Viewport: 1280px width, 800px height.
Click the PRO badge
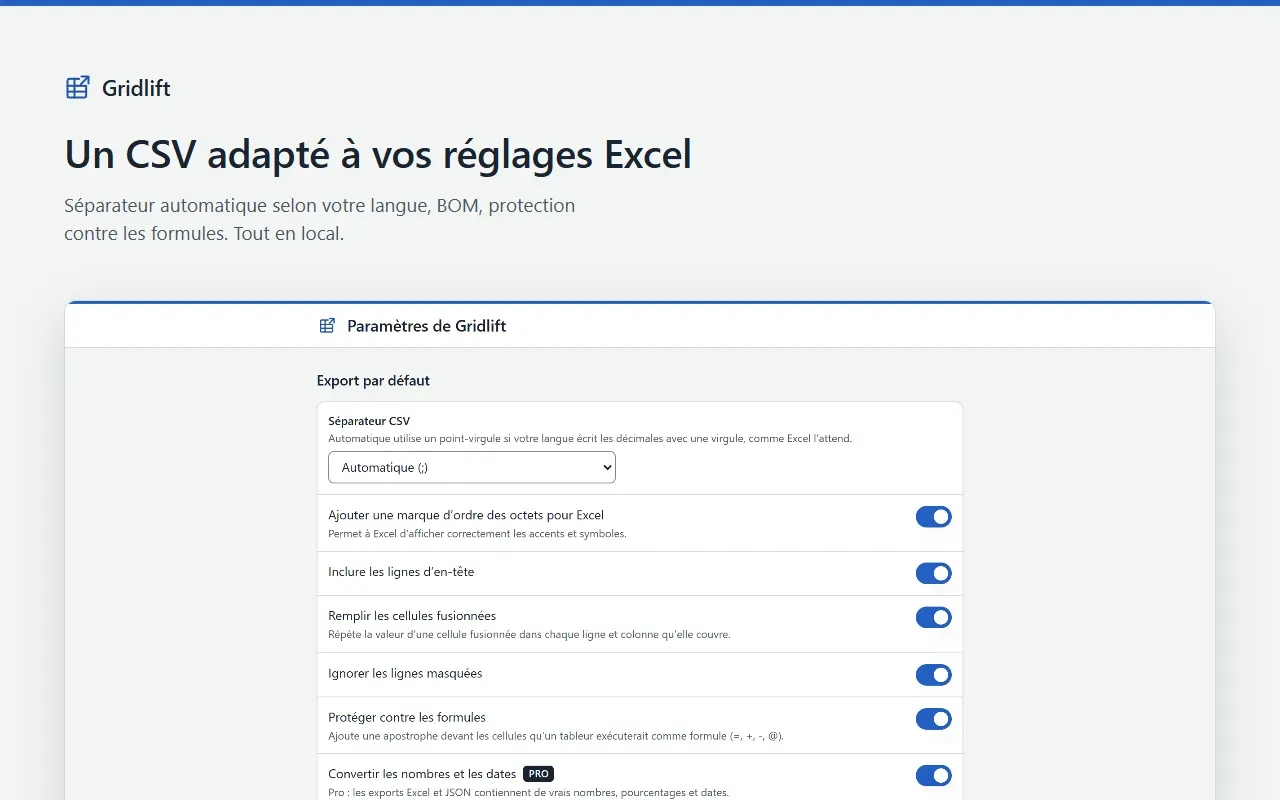(538, 774)
